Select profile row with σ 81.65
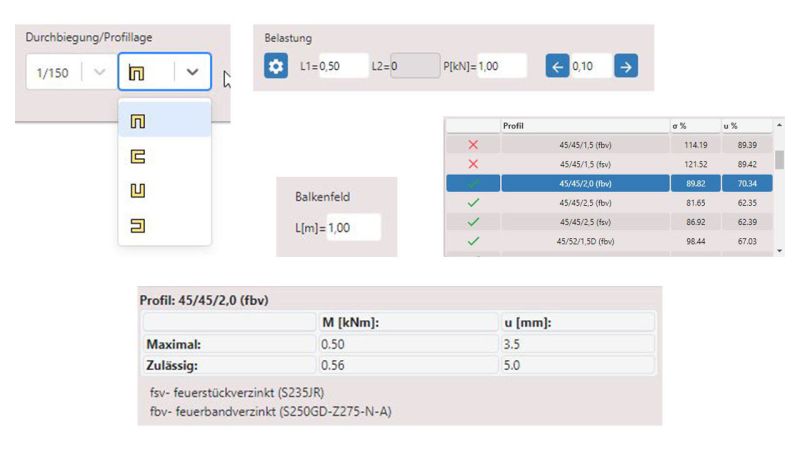 point(585,202)
